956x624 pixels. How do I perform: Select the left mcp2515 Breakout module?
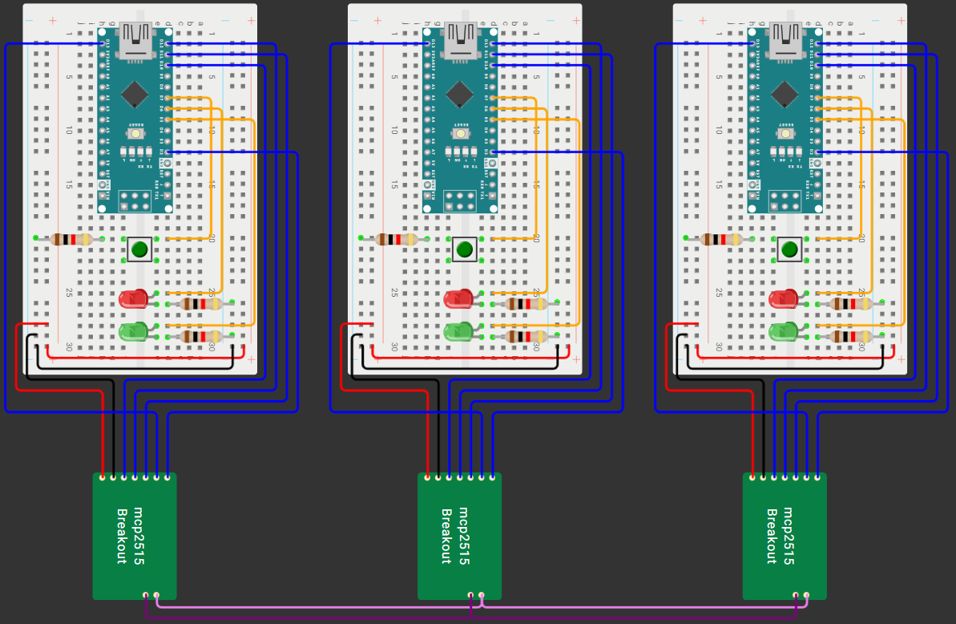click(134, 536)
